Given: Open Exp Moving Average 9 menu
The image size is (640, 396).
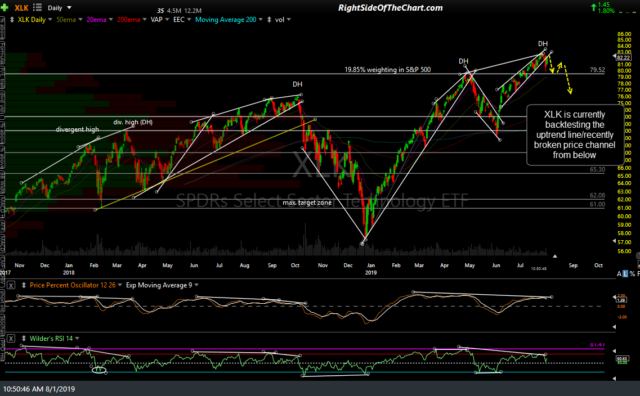Looking at the screenshot, I should click(x=196, y=285).
